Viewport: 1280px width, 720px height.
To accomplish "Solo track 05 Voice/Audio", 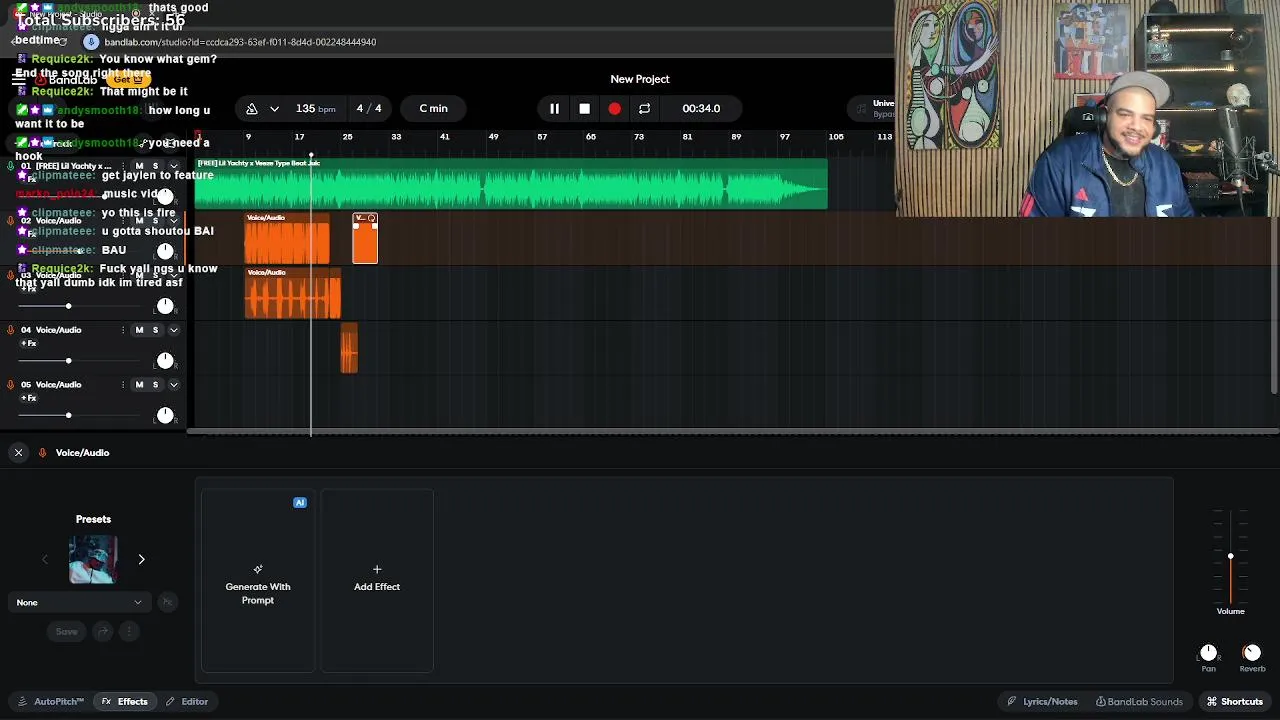I will click(155, 385).
